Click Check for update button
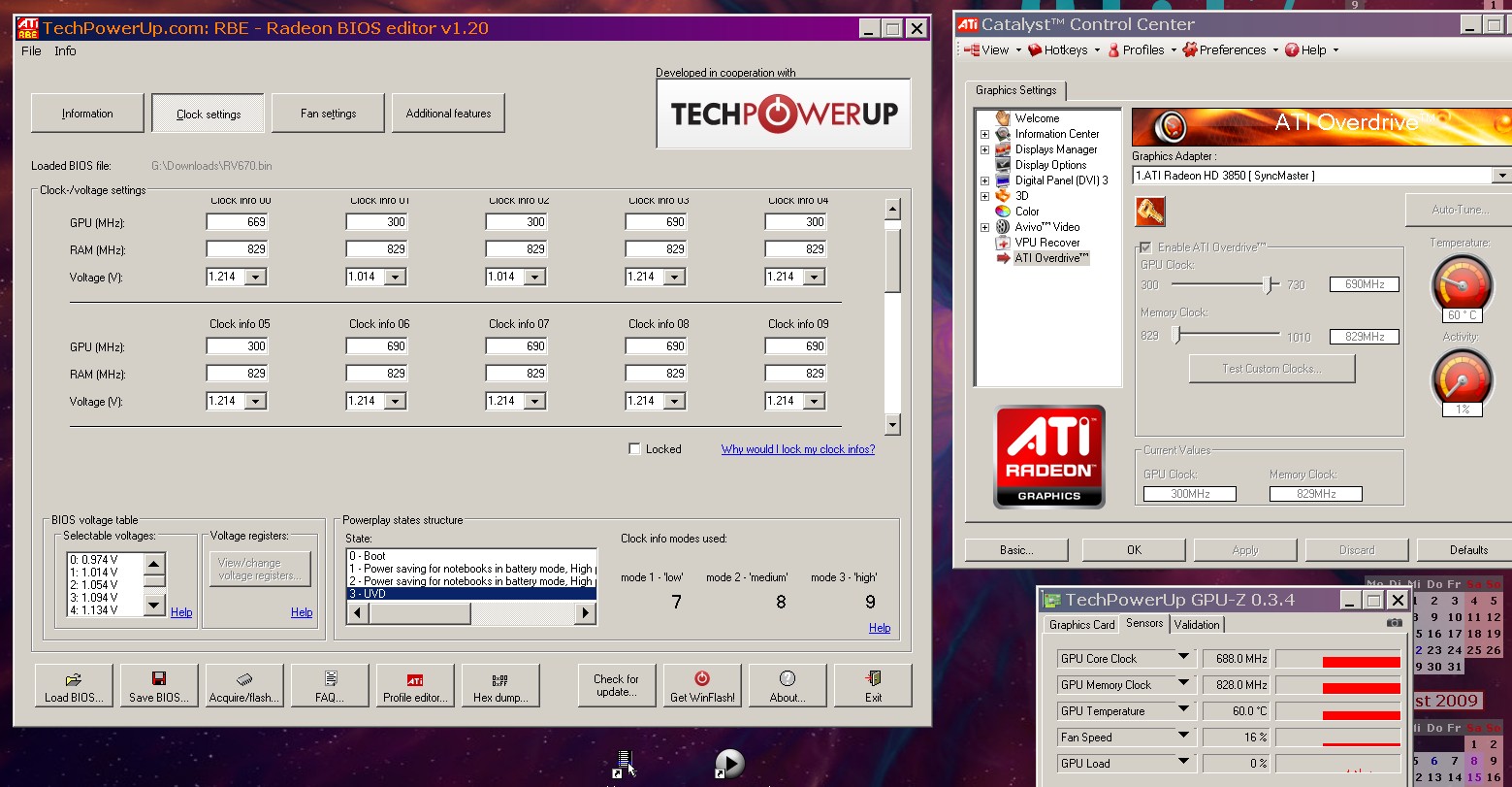The image size is (1512, 787). (617, 685)
